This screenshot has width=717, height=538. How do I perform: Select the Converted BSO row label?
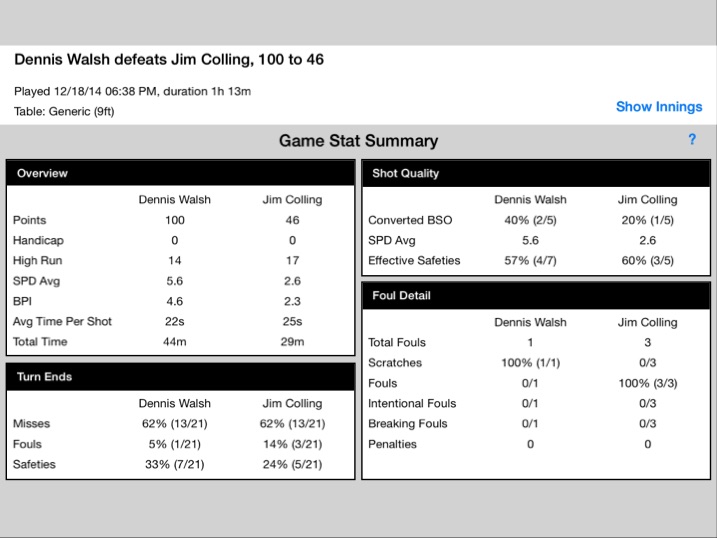point(410,220)
